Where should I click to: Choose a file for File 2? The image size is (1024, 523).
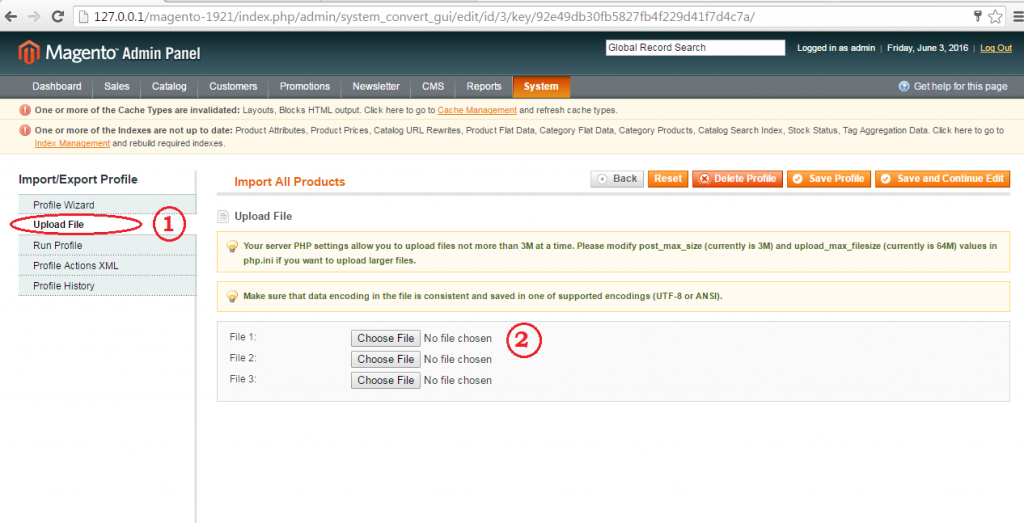[x=385, y=359]
